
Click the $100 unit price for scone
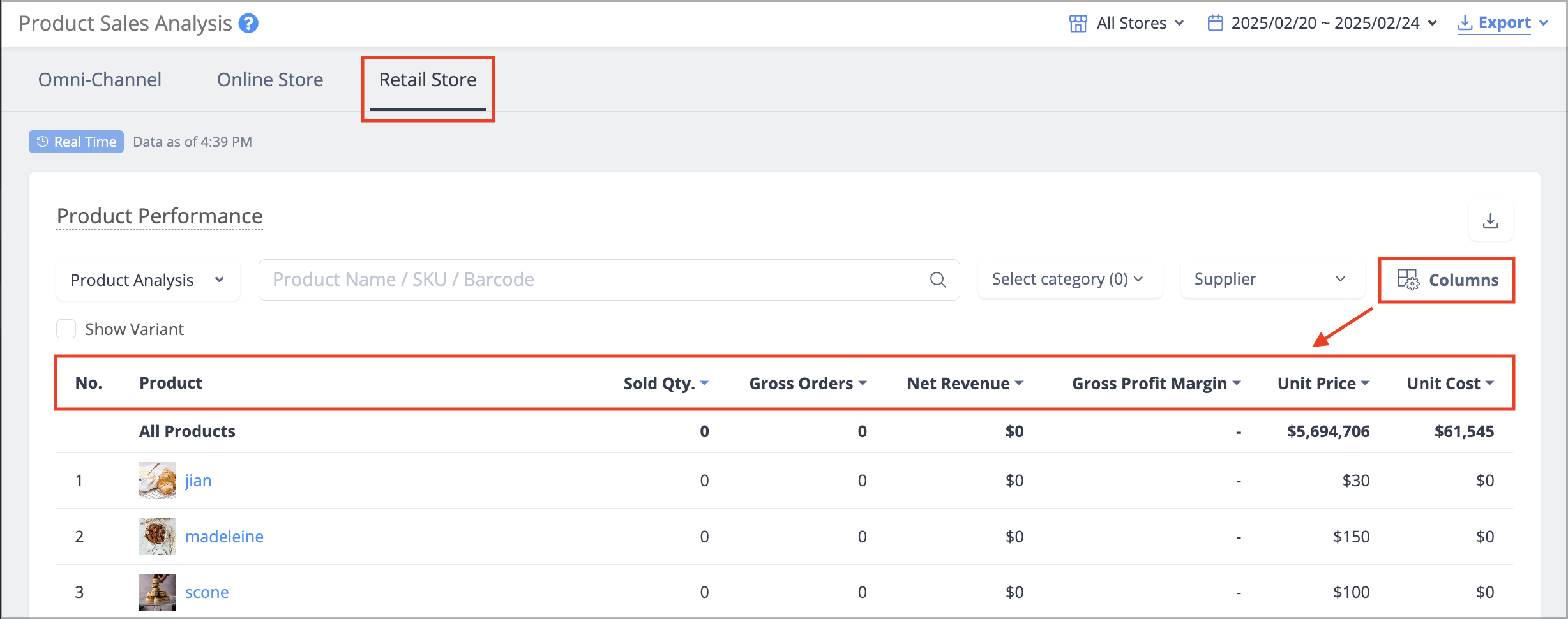(1351, 592)
